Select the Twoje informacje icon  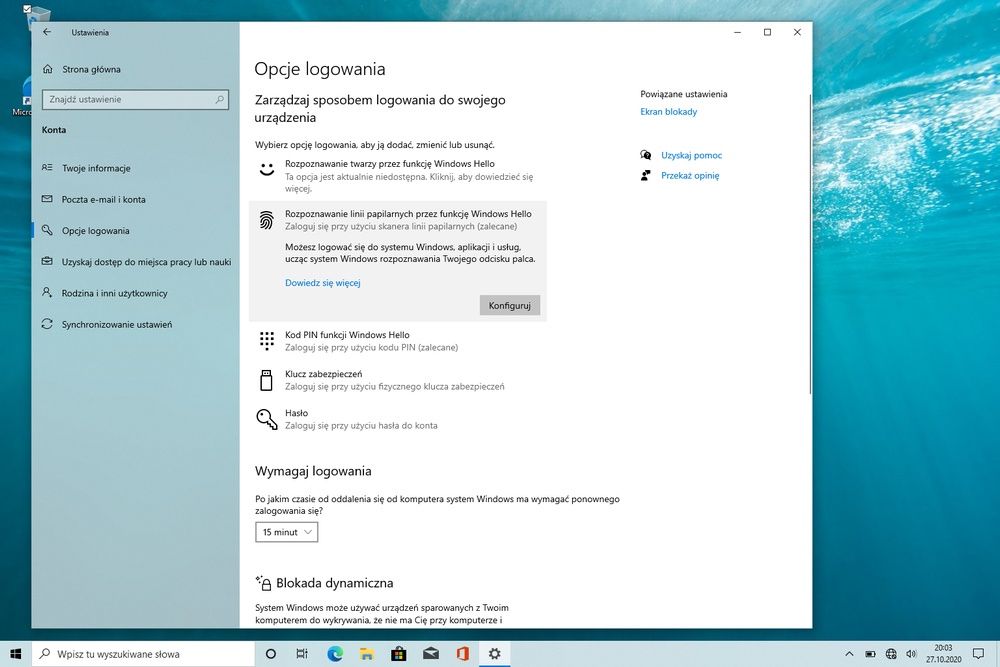point(47,168)
